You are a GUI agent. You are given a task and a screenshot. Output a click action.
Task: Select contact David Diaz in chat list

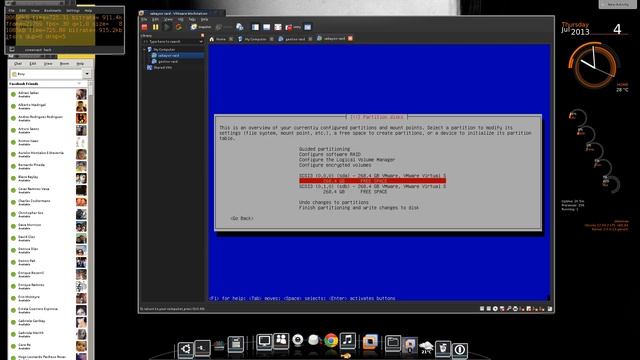pos(48,238)
